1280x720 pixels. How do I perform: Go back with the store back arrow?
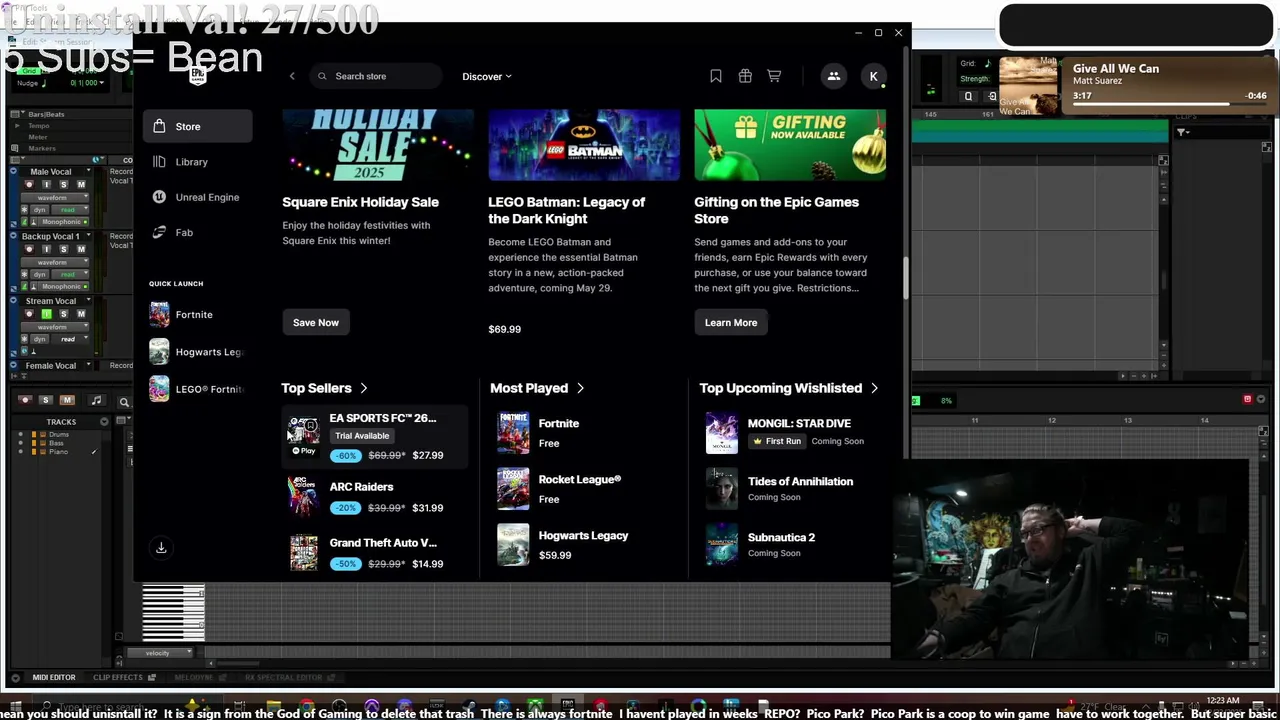pos(292,76)
